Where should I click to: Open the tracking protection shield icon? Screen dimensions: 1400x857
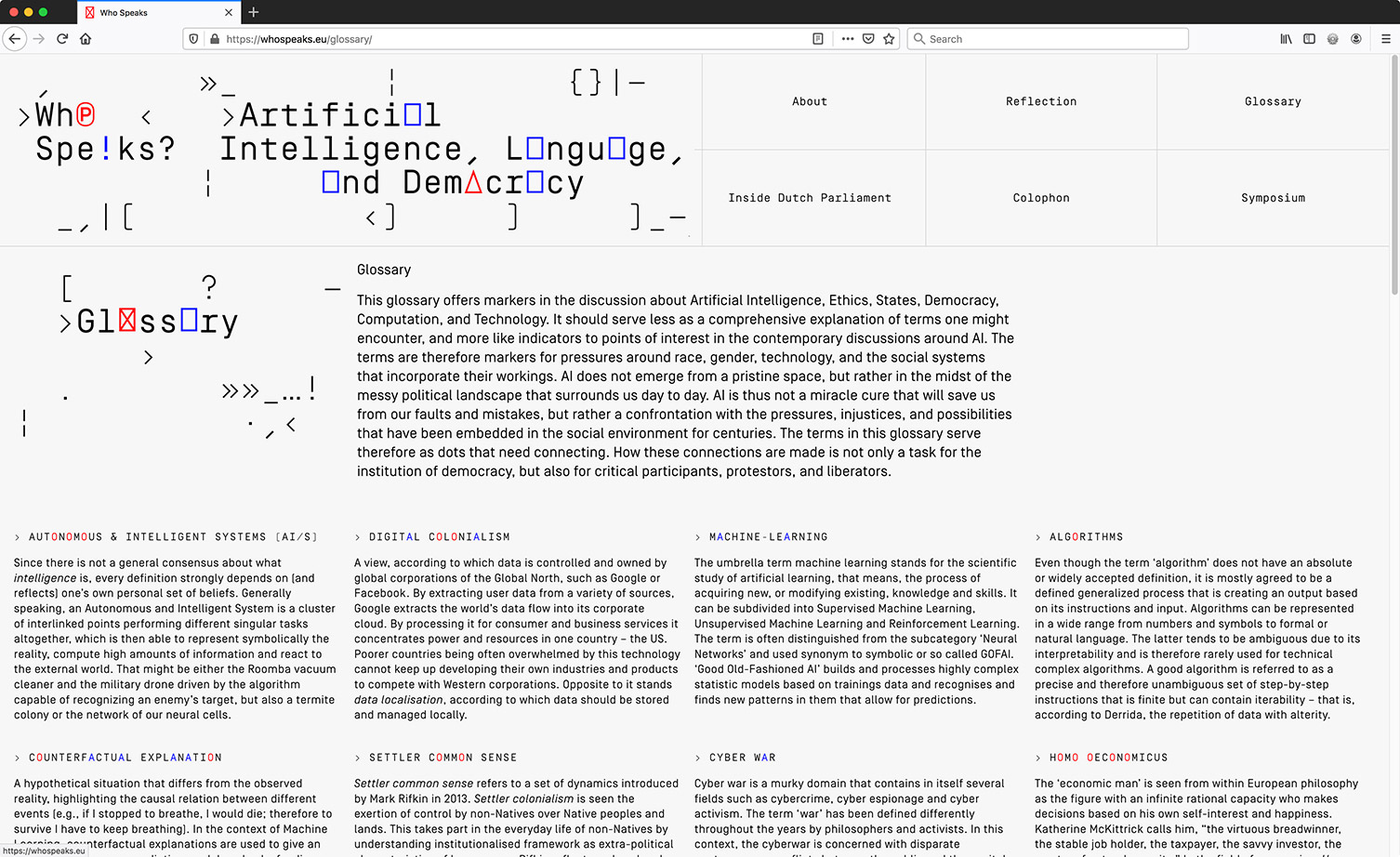coord(193,39)
